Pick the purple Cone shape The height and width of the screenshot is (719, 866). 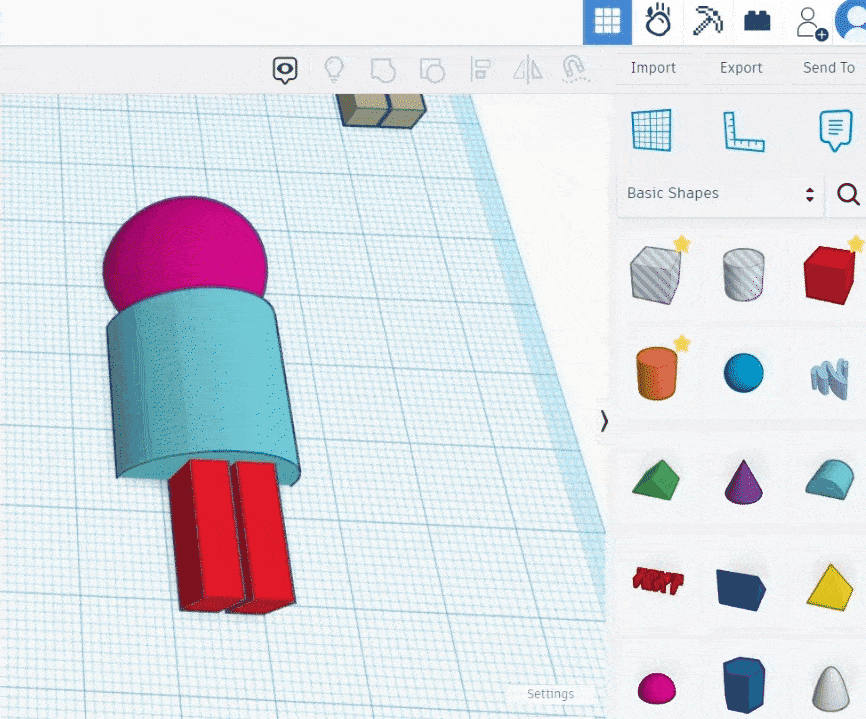(743, 482)
